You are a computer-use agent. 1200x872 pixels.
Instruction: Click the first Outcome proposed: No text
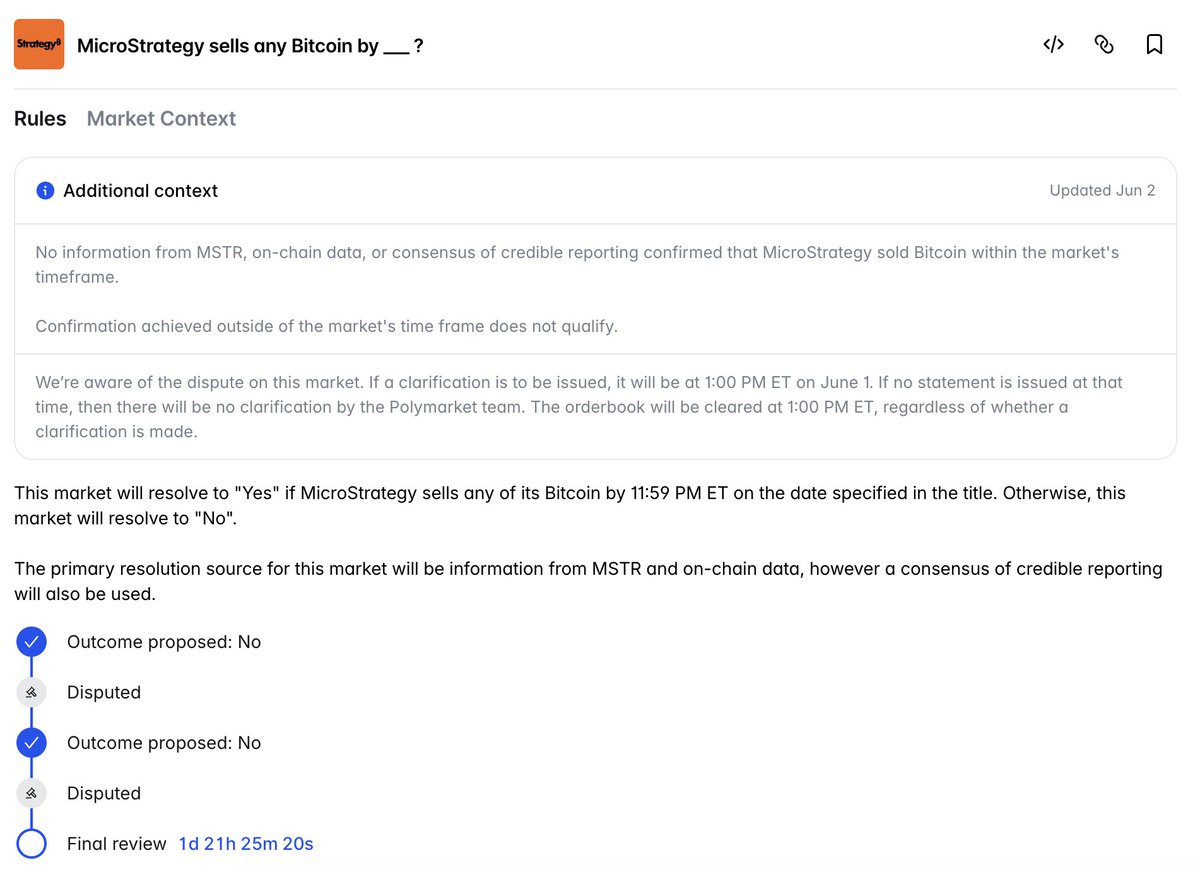pyautogui.click(x=164, y=642)
